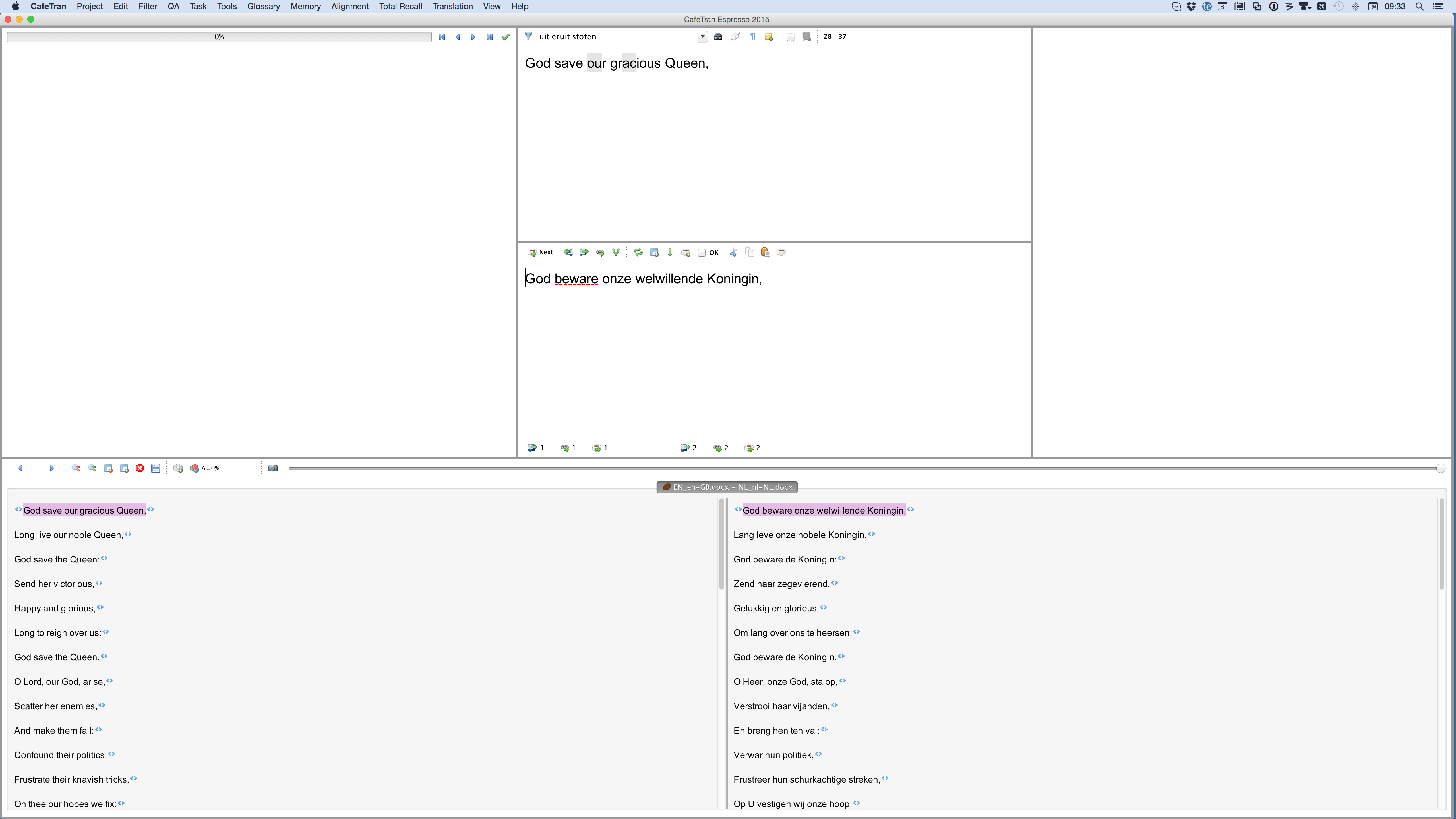
Task: Open the Alignment menu
Action: coord(349,6)
